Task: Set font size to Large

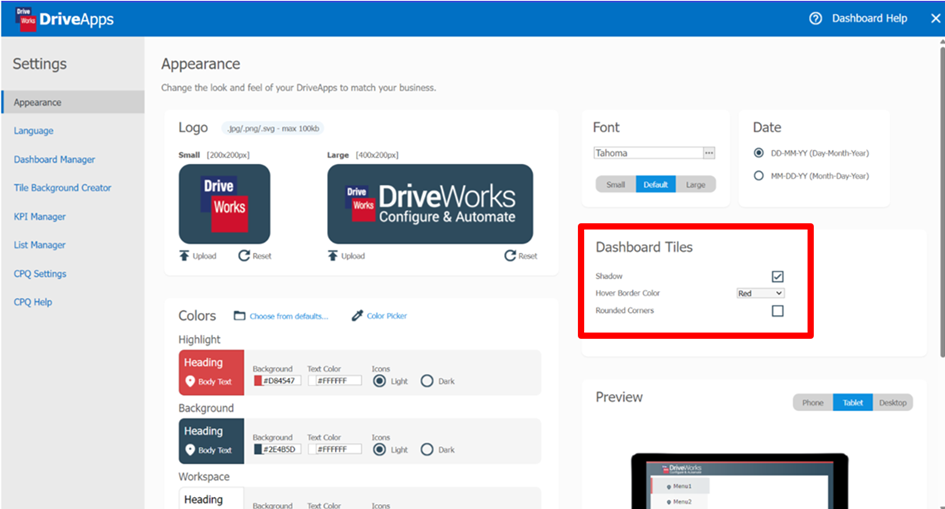Action: click(x=695, y=184)
